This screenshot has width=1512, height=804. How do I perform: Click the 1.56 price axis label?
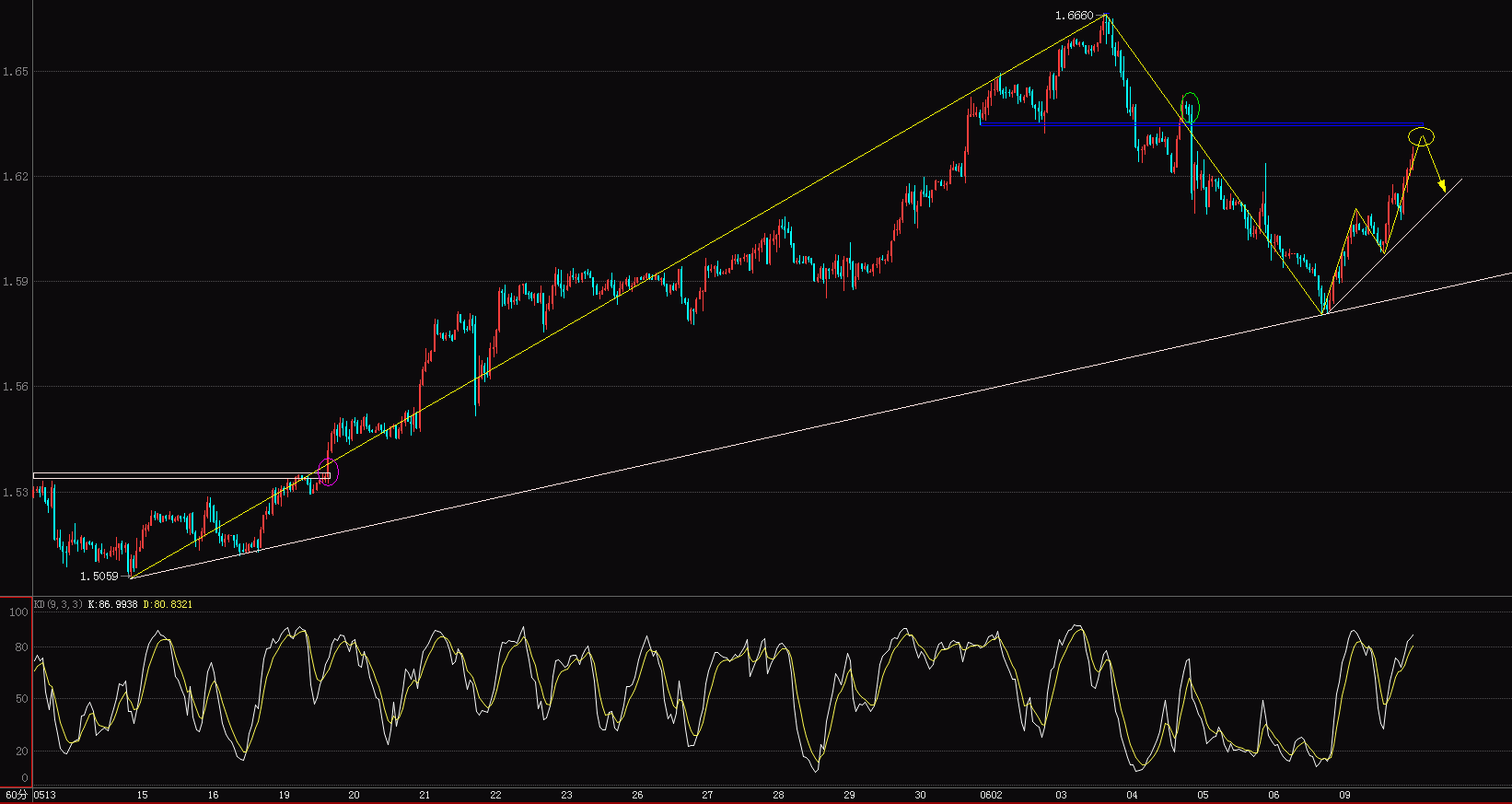[x=15, y=387]
